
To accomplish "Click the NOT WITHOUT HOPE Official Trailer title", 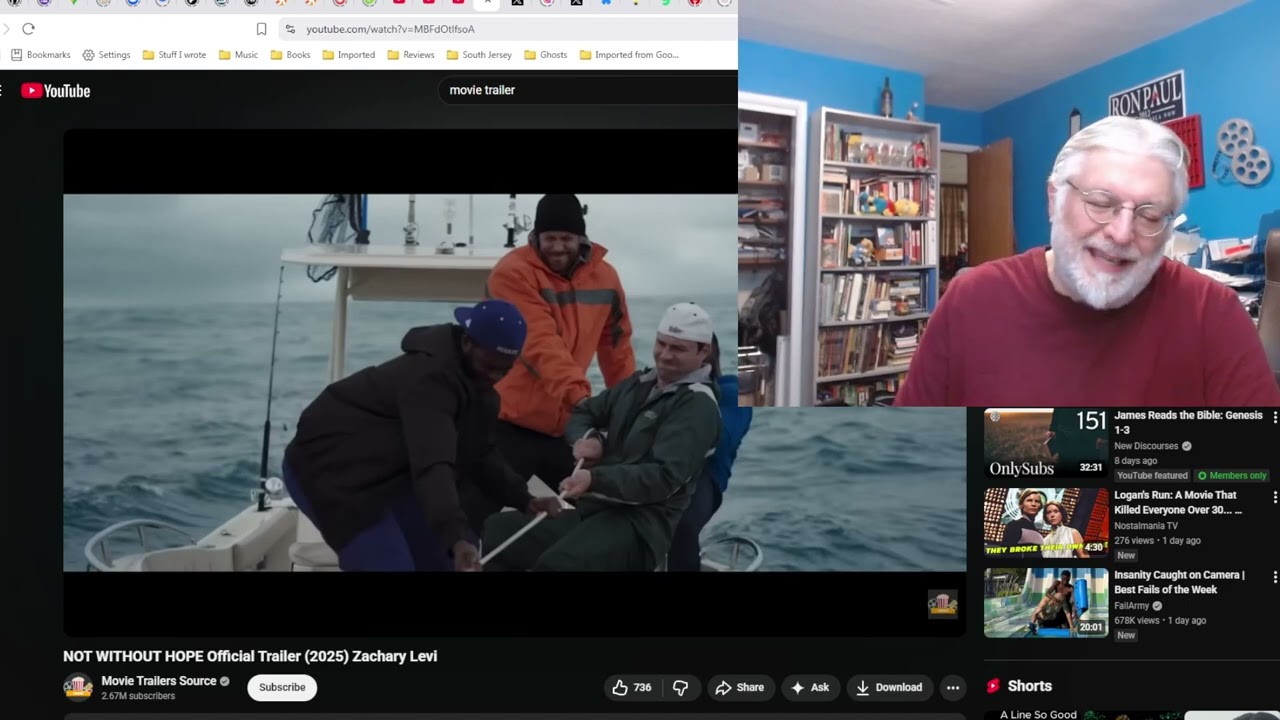I will point(250,657).
